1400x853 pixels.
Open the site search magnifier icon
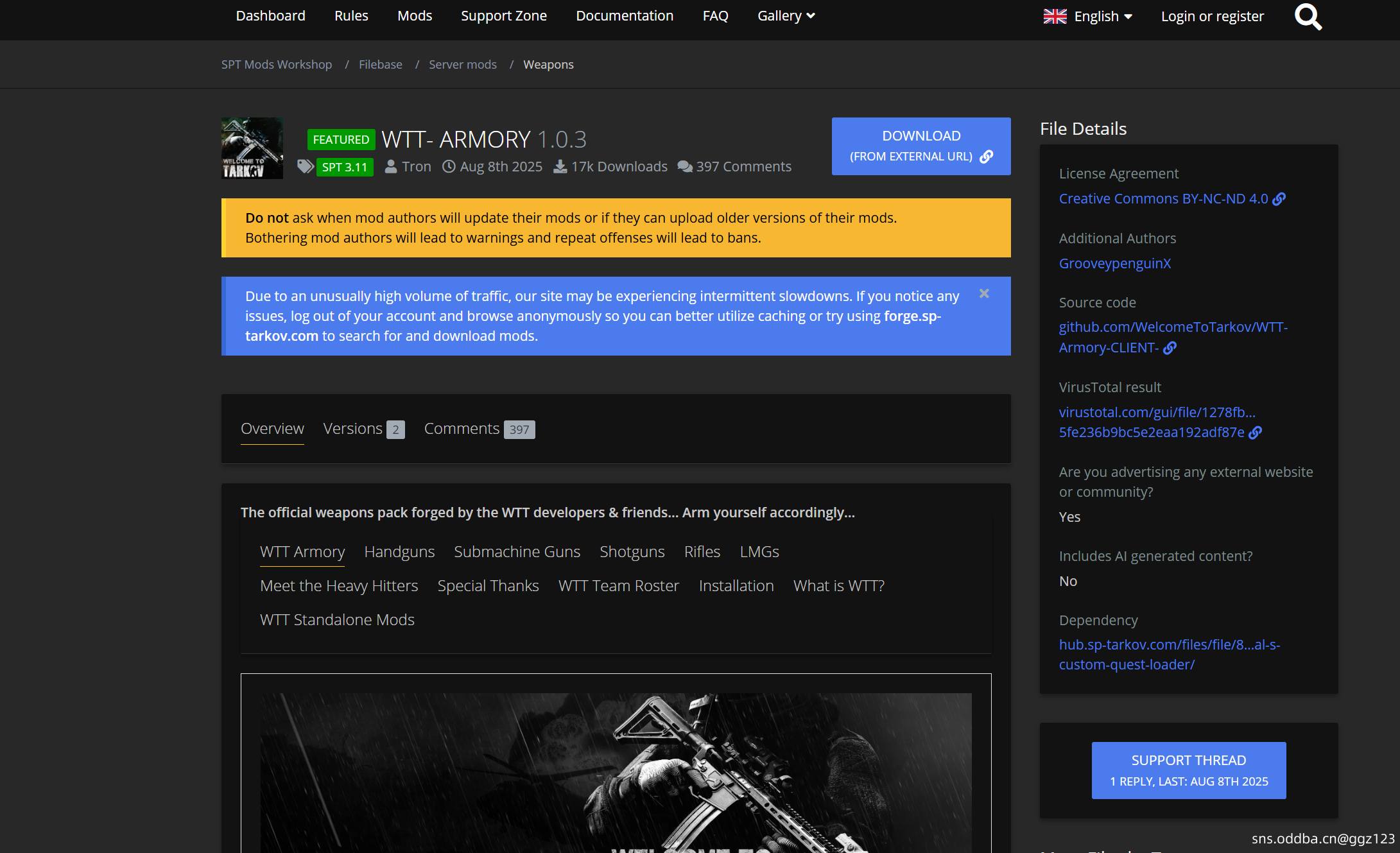(x=1308, y=17)
